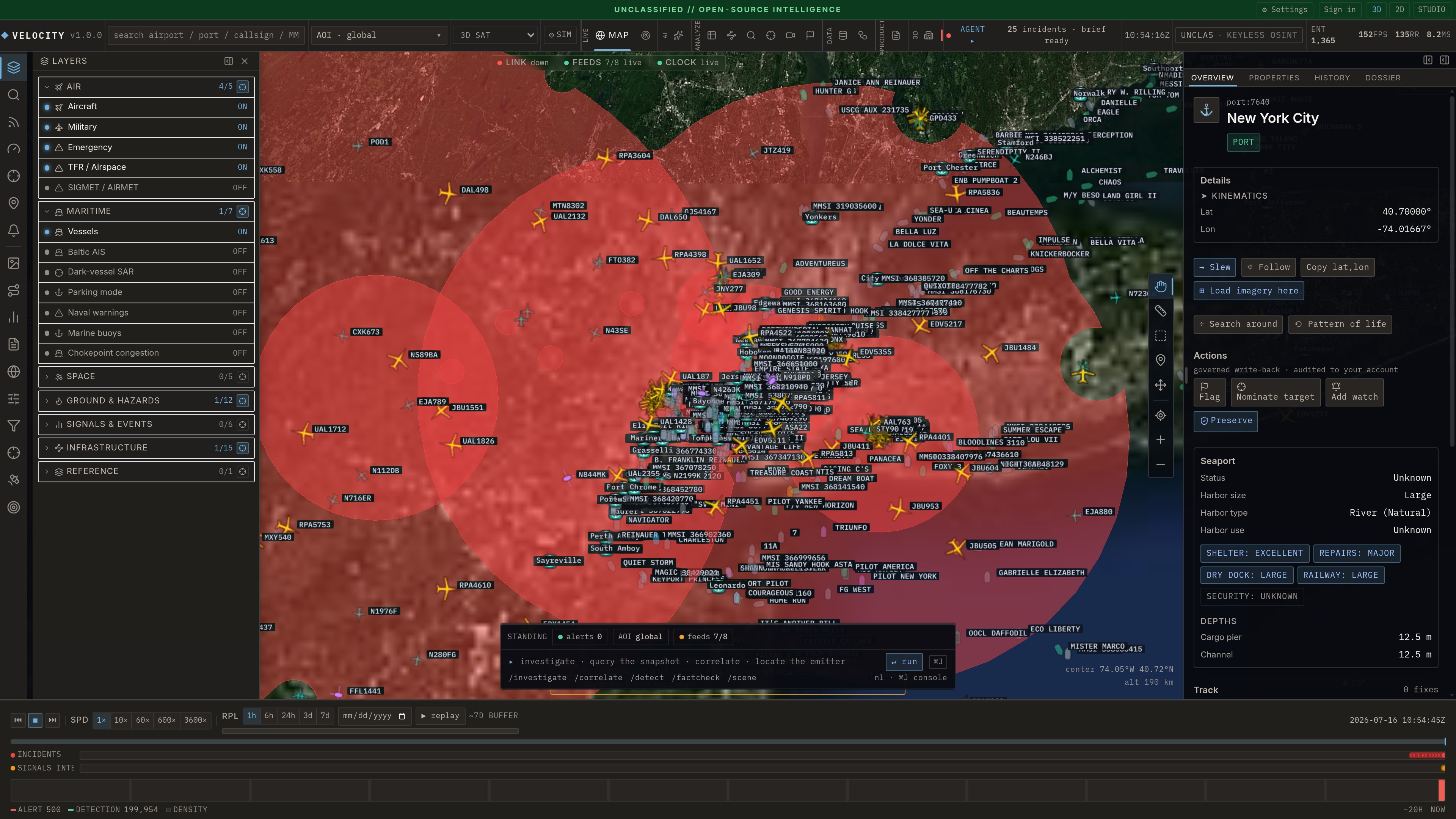Open the Data database icon
The width and height of the screenshot is (1456, 819).
coord(843,35)
